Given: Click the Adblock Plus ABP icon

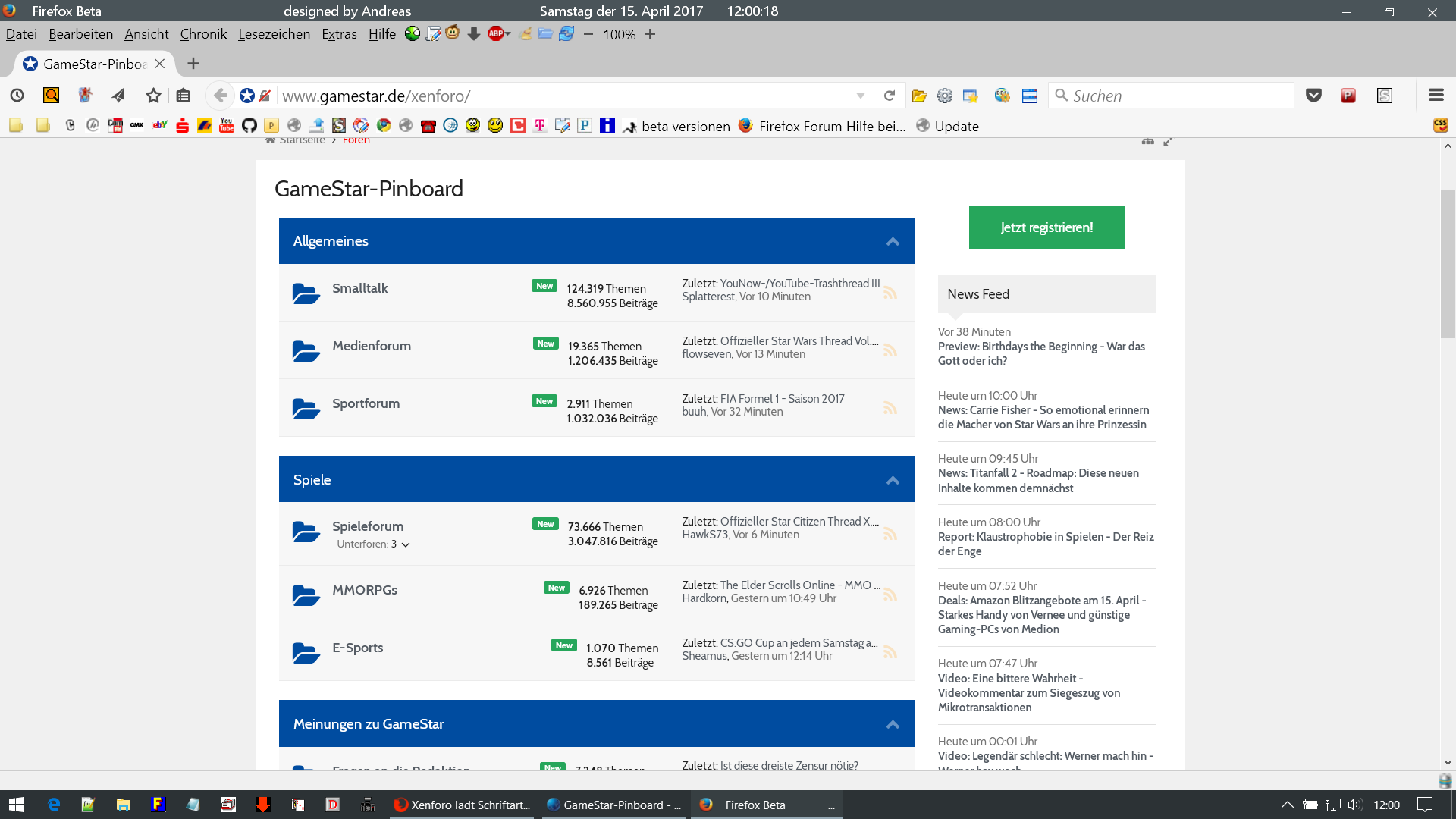Looking at the screenshot, I should (x=496, y=34).
